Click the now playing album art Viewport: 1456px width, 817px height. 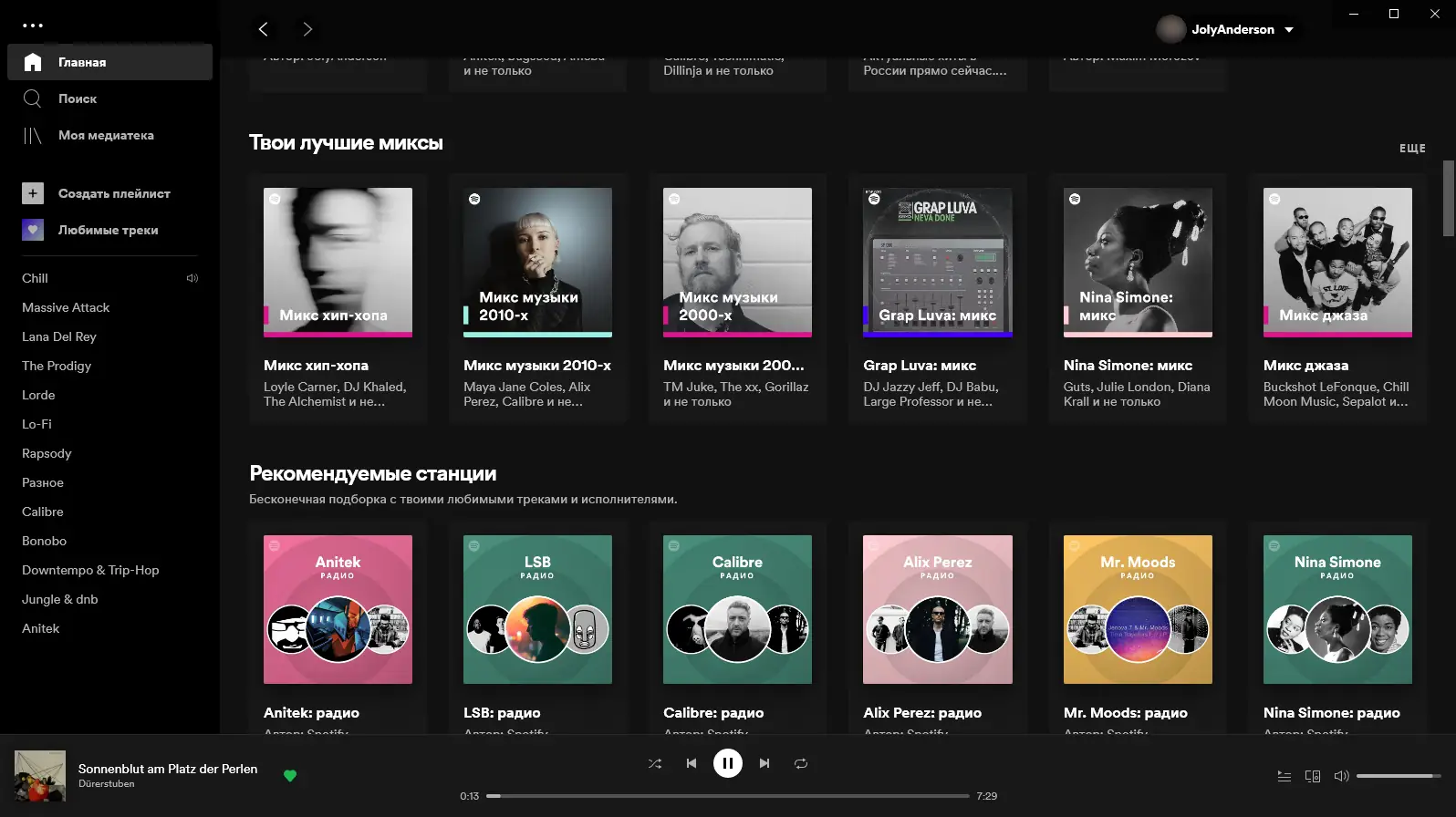click(40, 776)
